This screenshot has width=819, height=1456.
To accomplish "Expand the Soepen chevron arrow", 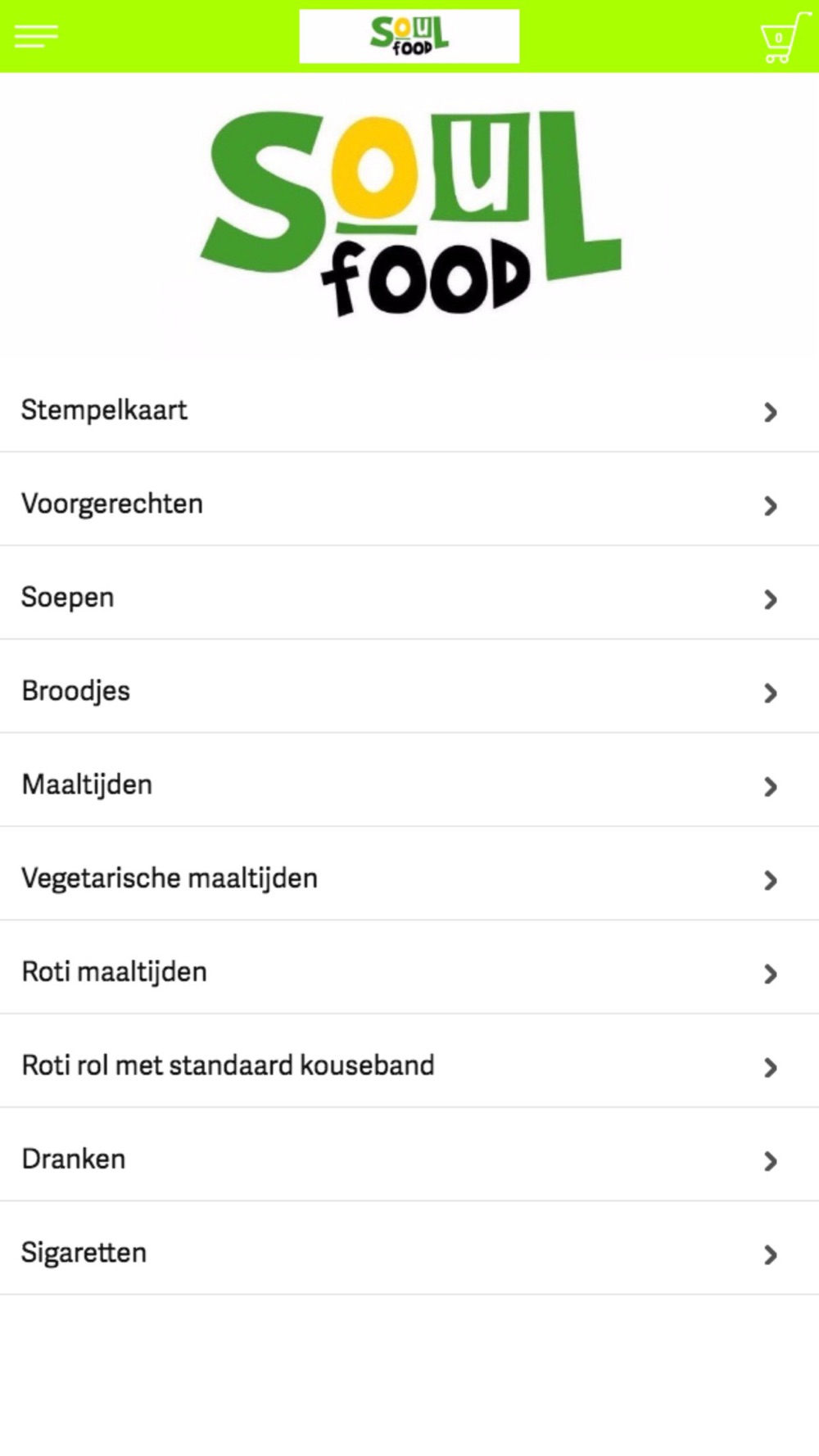I will [770, 599].
